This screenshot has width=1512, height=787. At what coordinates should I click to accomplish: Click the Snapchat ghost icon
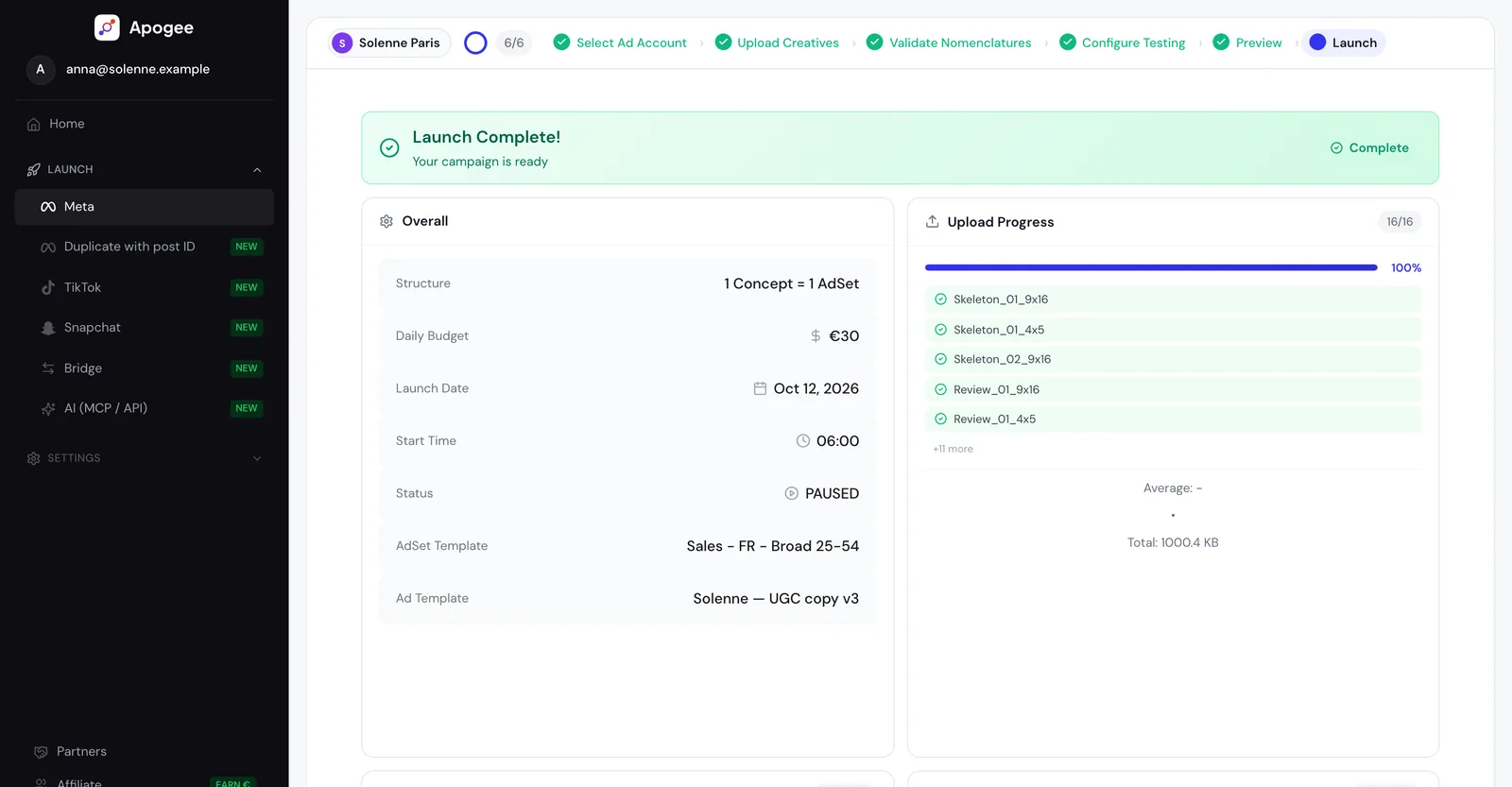pyautogui.click(x=48, y=328)
